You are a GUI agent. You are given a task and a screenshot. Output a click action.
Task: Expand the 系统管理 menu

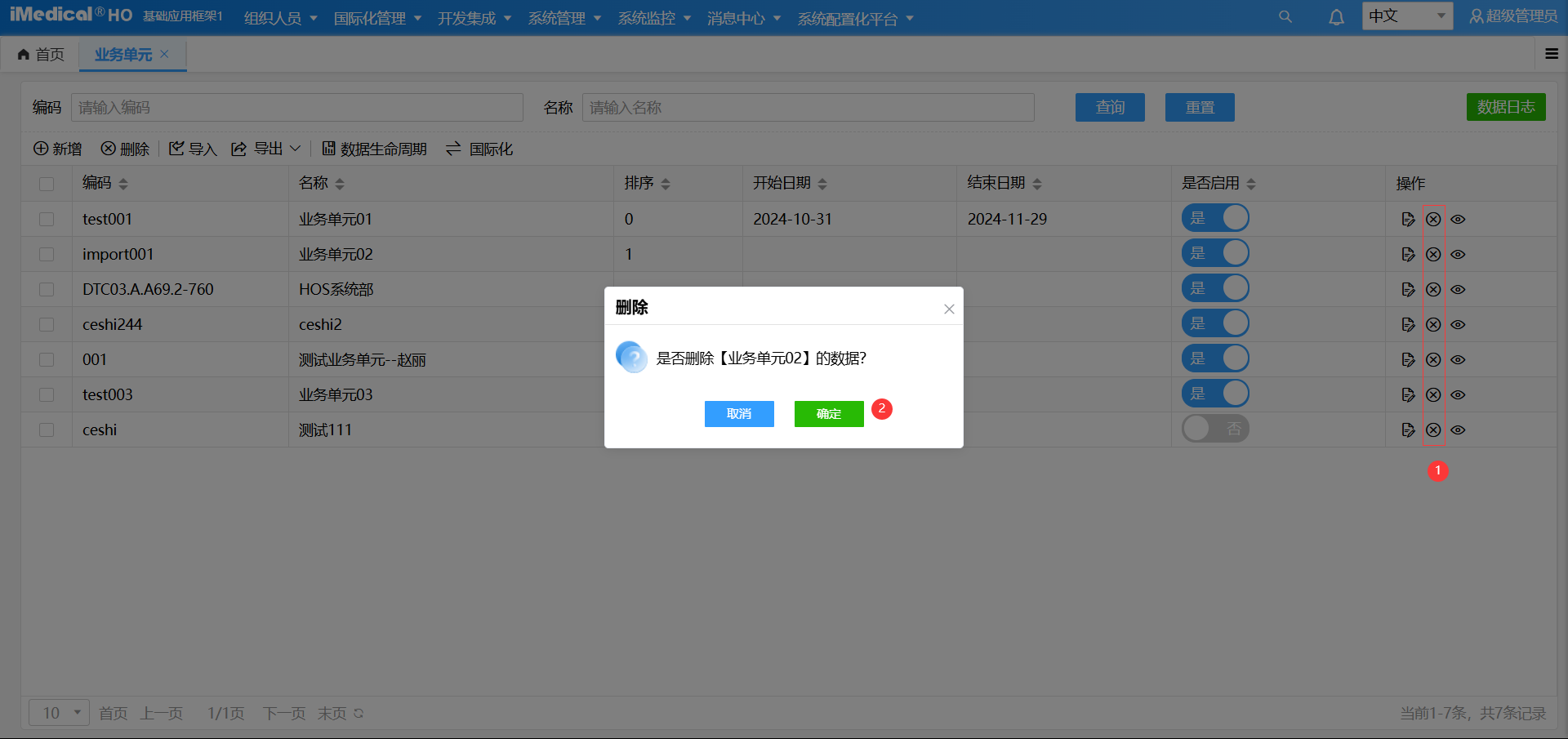[x=564, y=18]
